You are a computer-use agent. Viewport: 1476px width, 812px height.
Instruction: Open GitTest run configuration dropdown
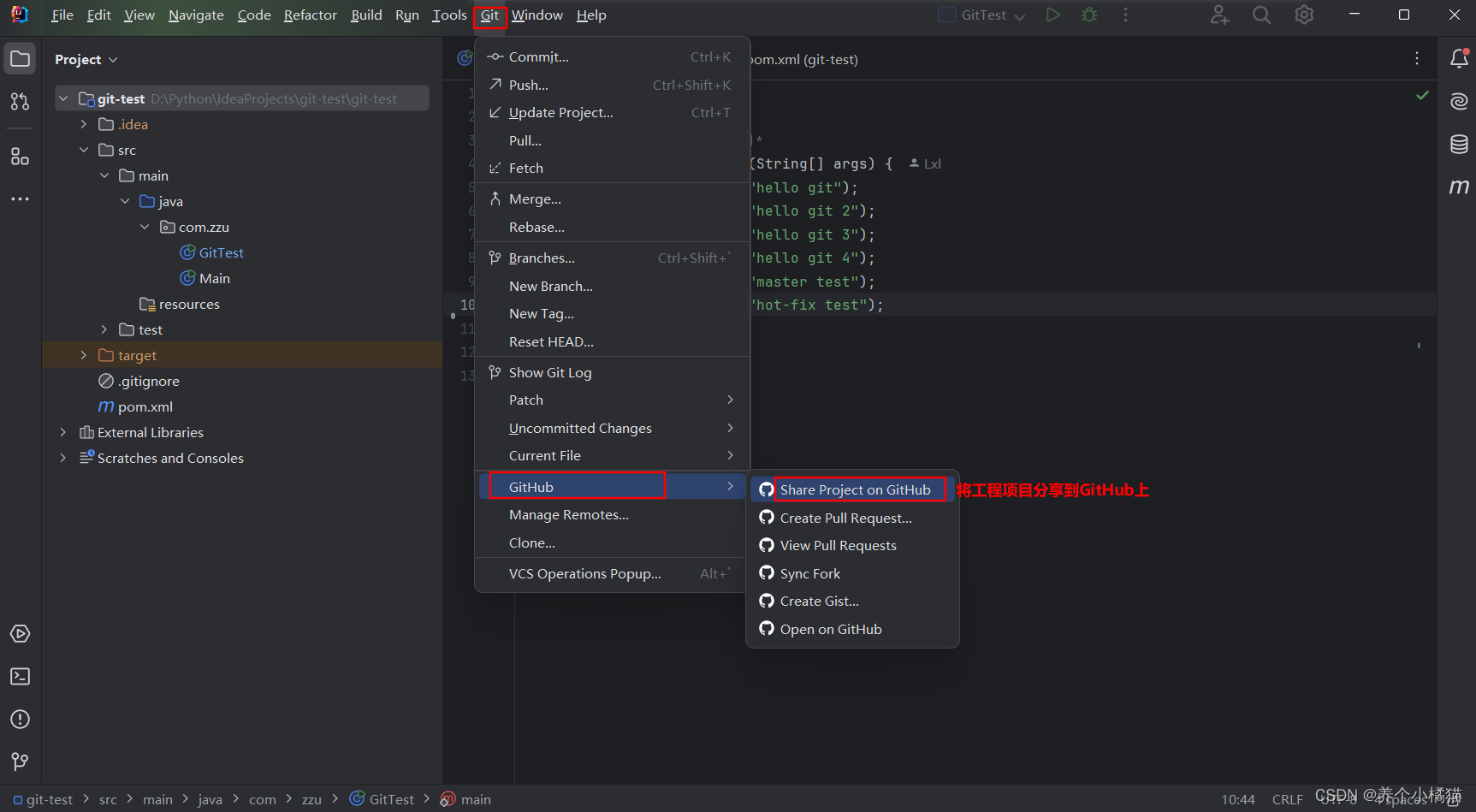point(982,15)
